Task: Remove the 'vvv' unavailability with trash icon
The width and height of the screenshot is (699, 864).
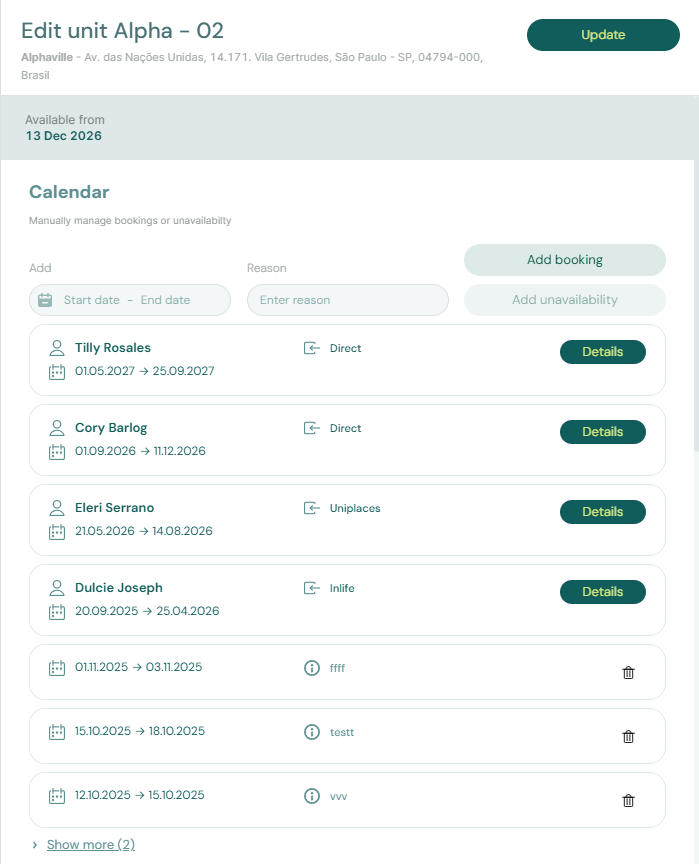Action: pyautogui.click(x=628, y=801)
